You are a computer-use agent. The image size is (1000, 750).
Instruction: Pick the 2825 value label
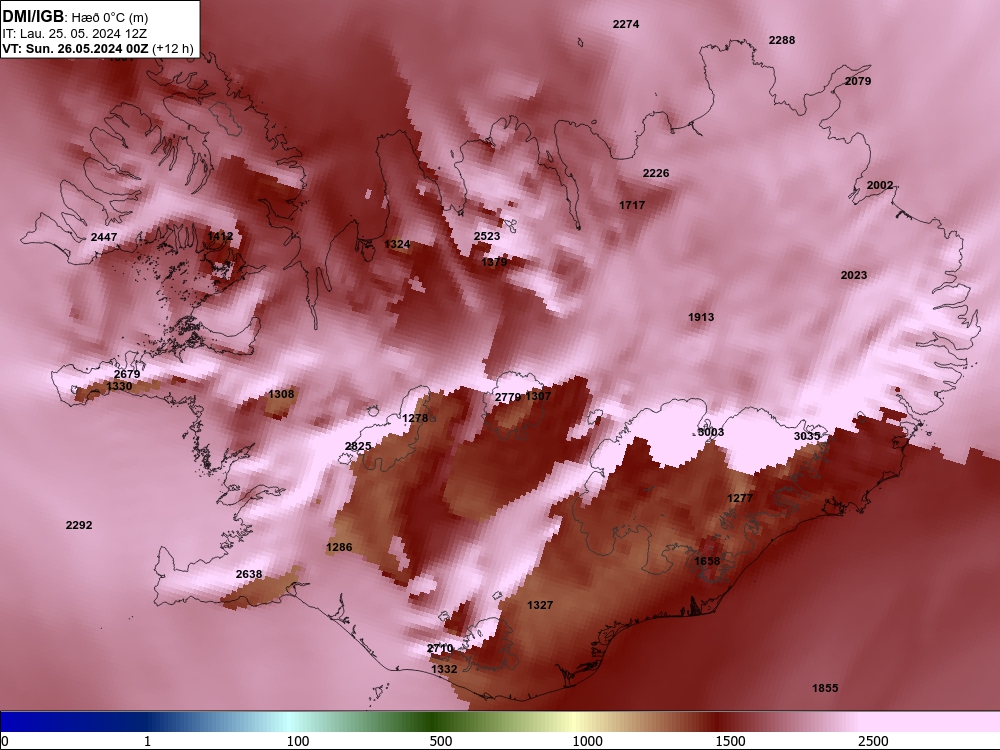(358, 446)
